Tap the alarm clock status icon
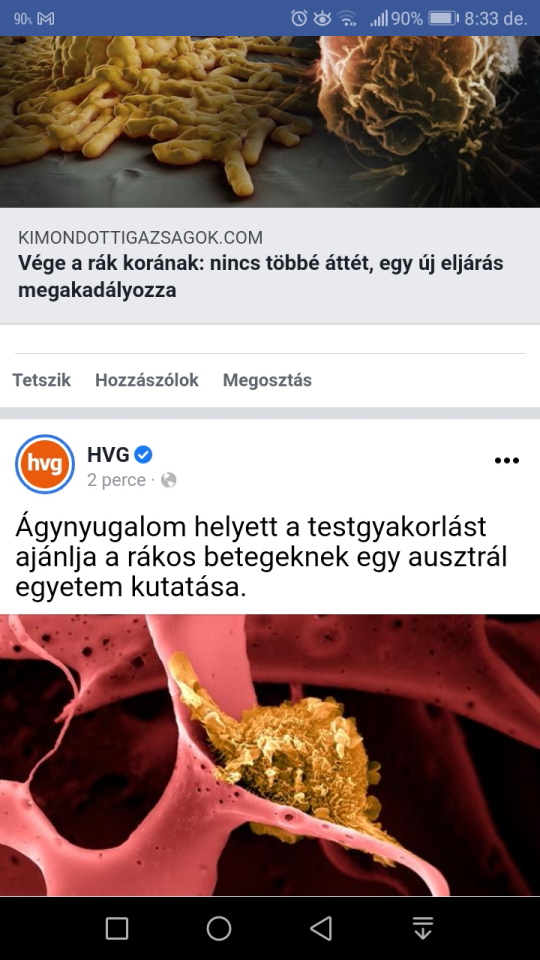Image resolution: width=540 pixels, height=960 pixels. (299, 18)
